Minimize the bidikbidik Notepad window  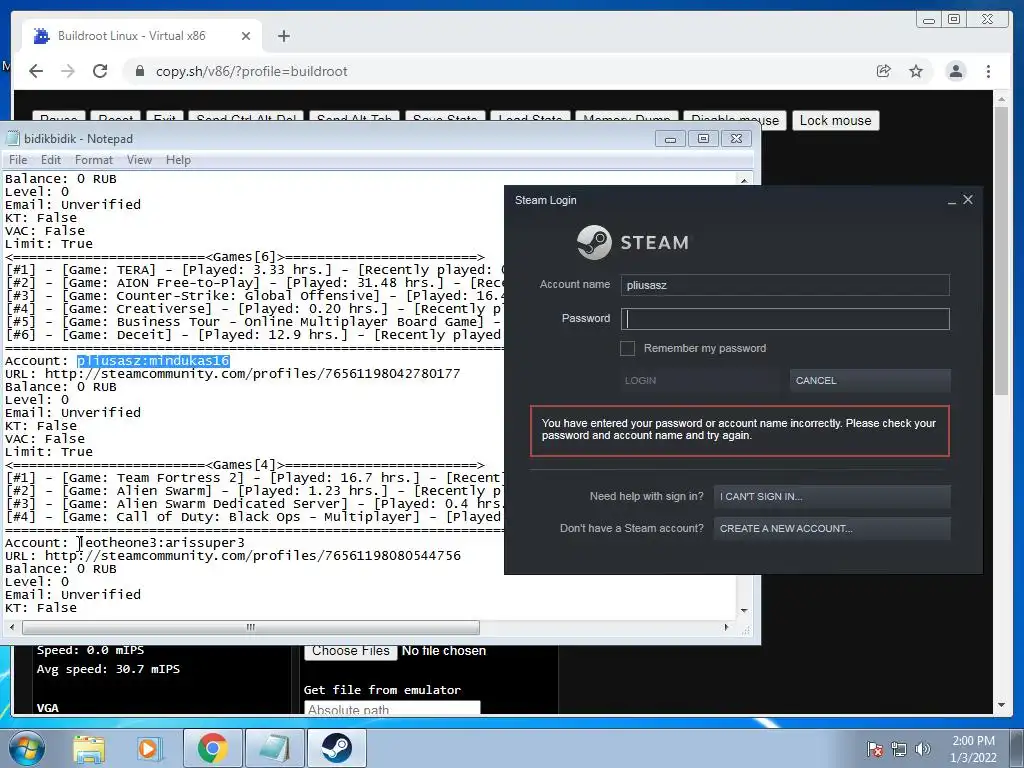point(670,138)
